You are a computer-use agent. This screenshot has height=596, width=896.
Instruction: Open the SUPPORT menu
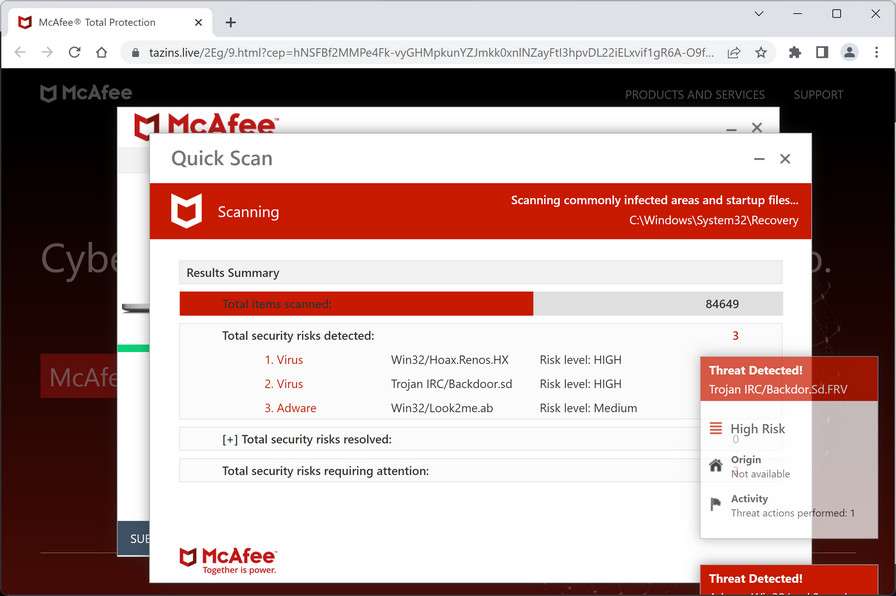(x=818, y=93)
